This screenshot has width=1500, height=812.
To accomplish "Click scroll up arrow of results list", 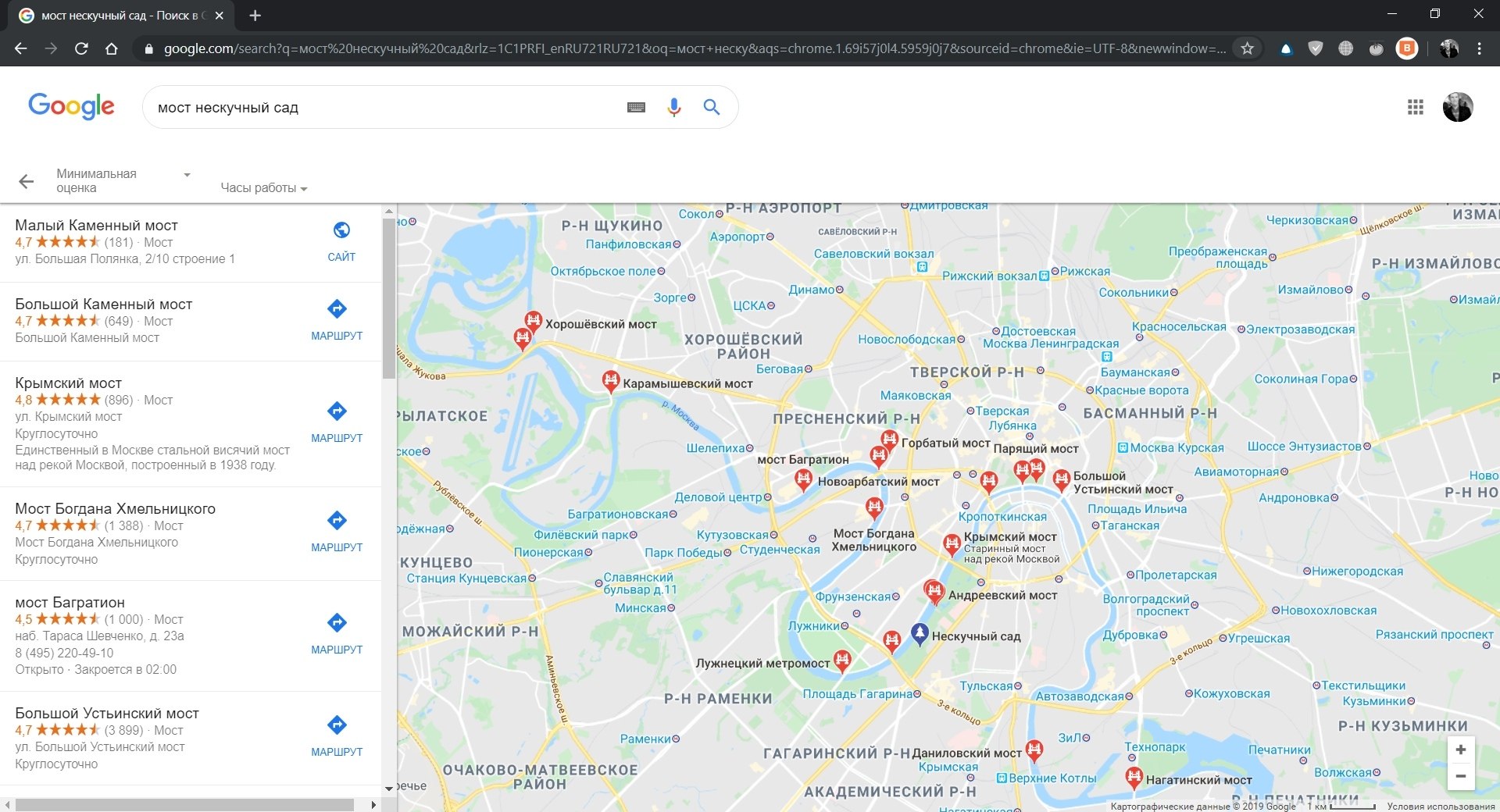I will 389,212.
